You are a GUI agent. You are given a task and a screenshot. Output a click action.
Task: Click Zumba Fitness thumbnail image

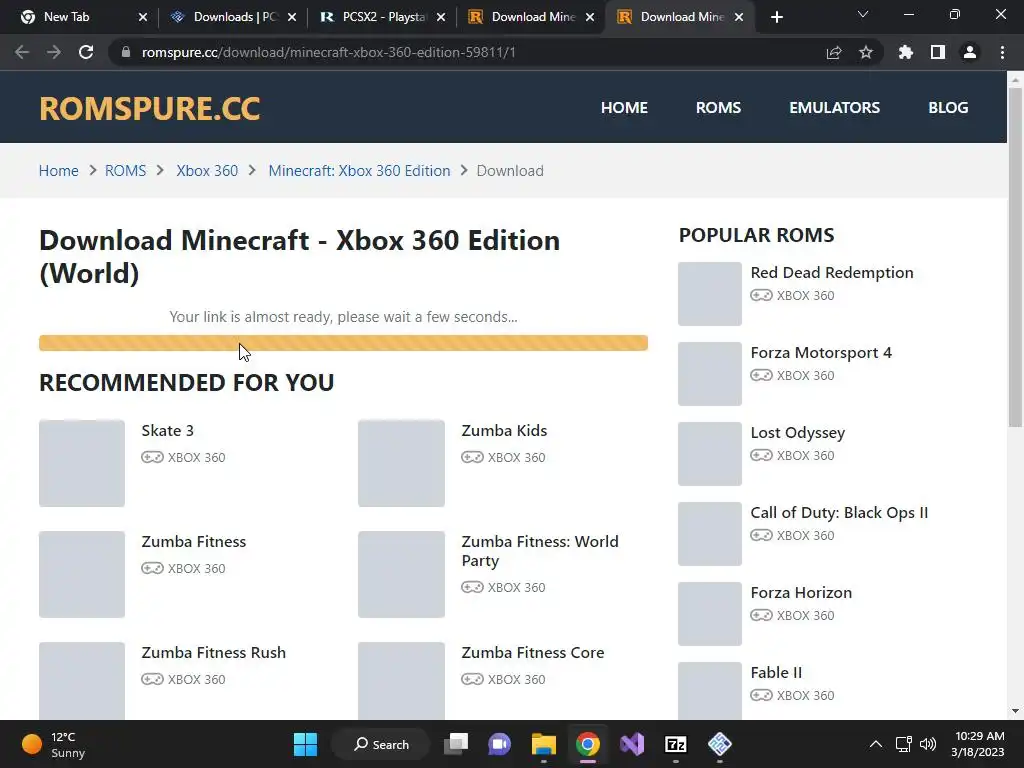pyautogui.click(x=82, y=575)
